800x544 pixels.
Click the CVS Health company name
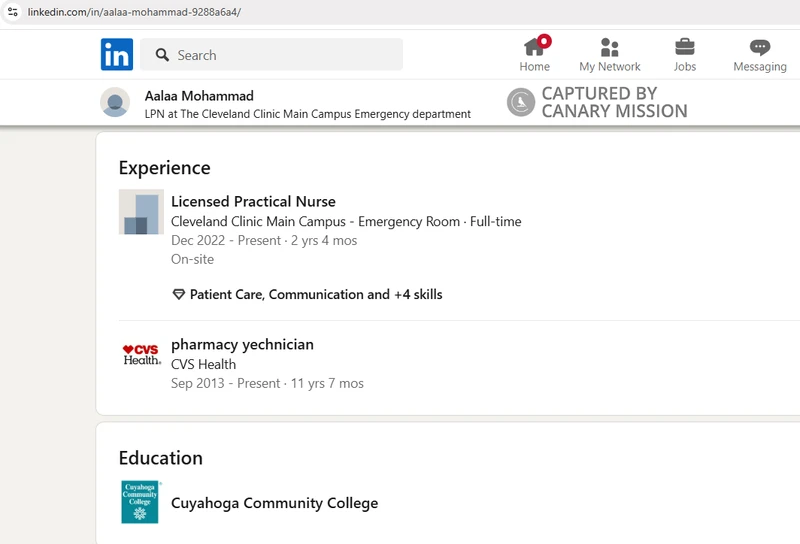(204, 364)
